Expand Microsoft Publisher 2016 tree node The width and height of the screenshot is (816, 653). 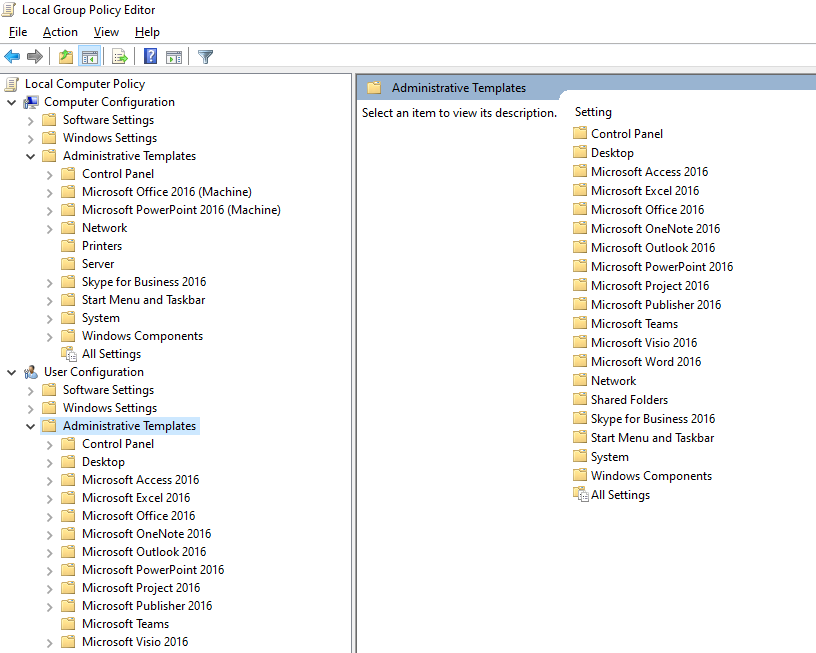(49, 607)
